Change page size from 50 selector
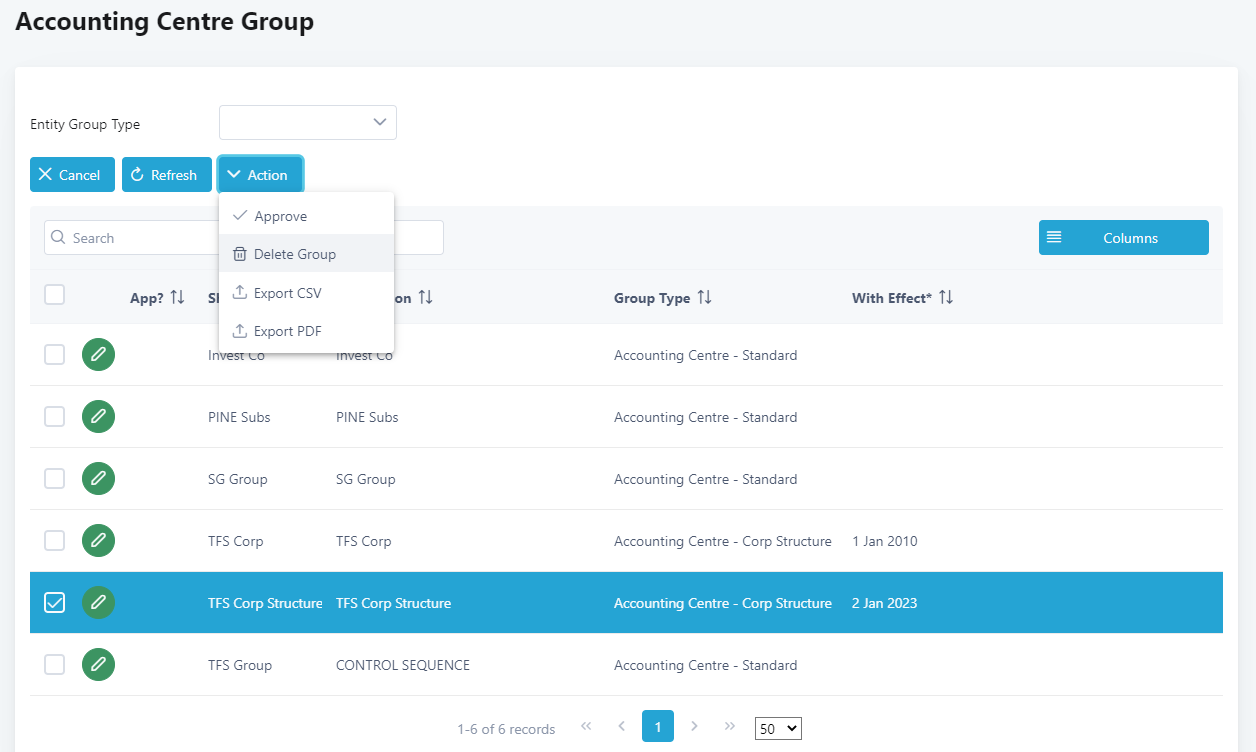Viewport: 1256px width, 752px height. [x=777, y=729]
